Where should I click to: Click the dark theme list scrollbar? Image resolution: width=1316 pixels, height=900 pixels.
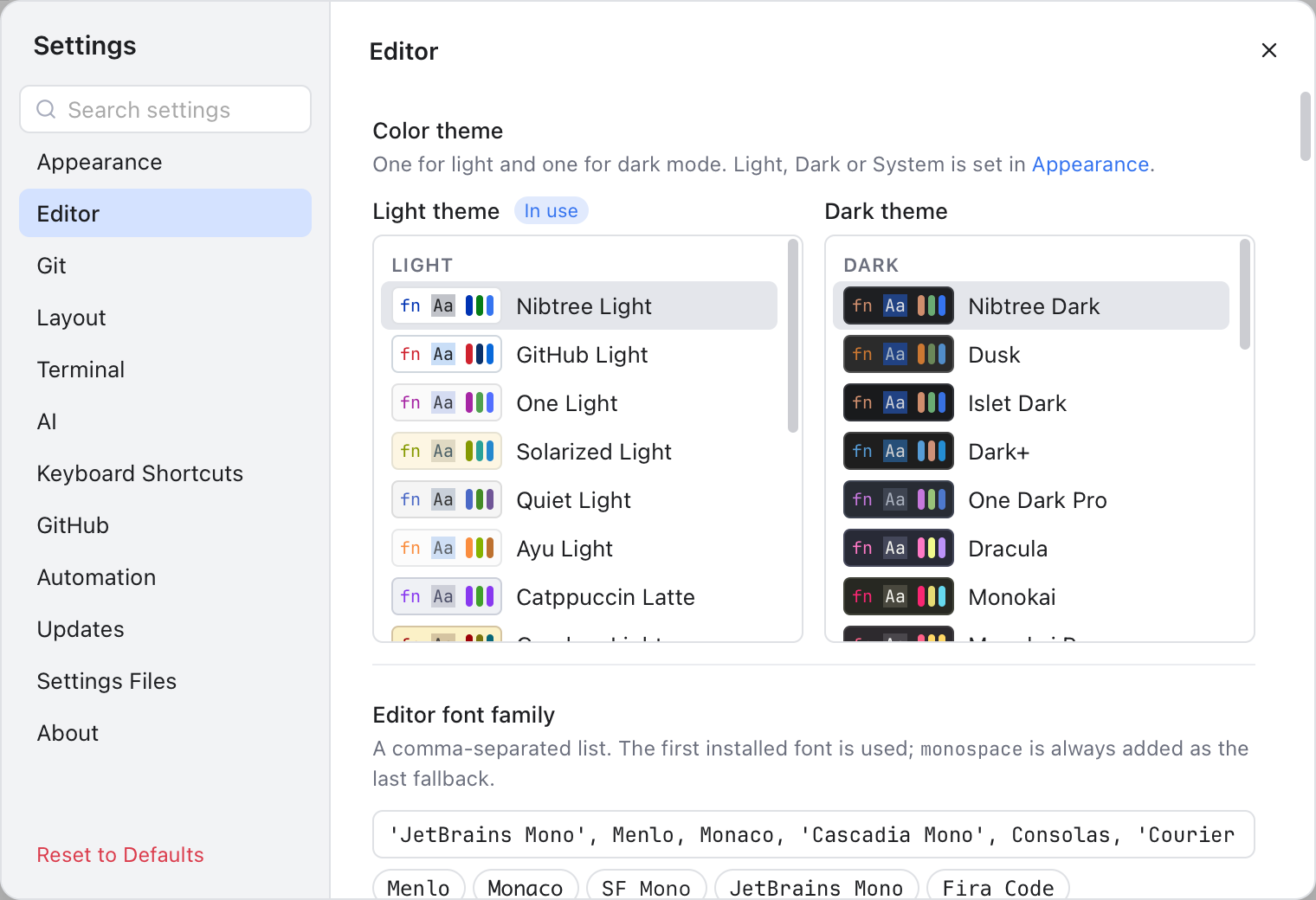pos(1245,294)
